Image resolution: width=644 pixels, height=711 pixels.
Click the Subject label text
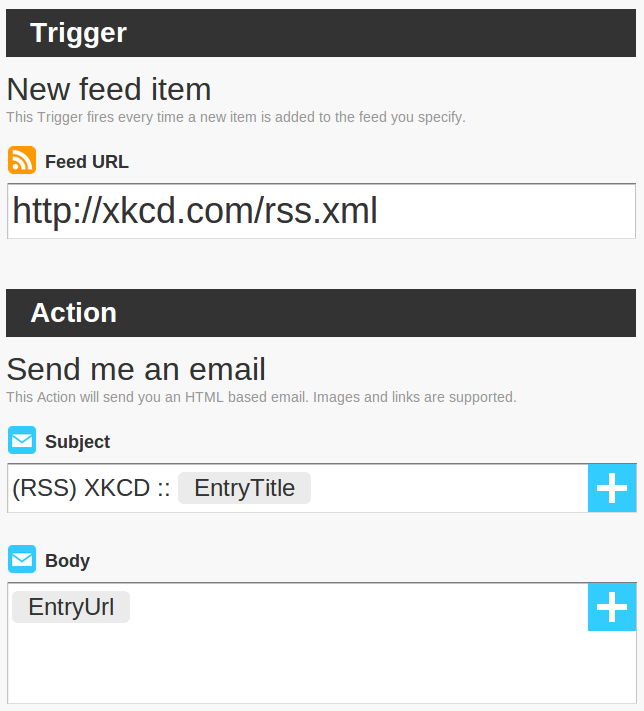(78, 442)
